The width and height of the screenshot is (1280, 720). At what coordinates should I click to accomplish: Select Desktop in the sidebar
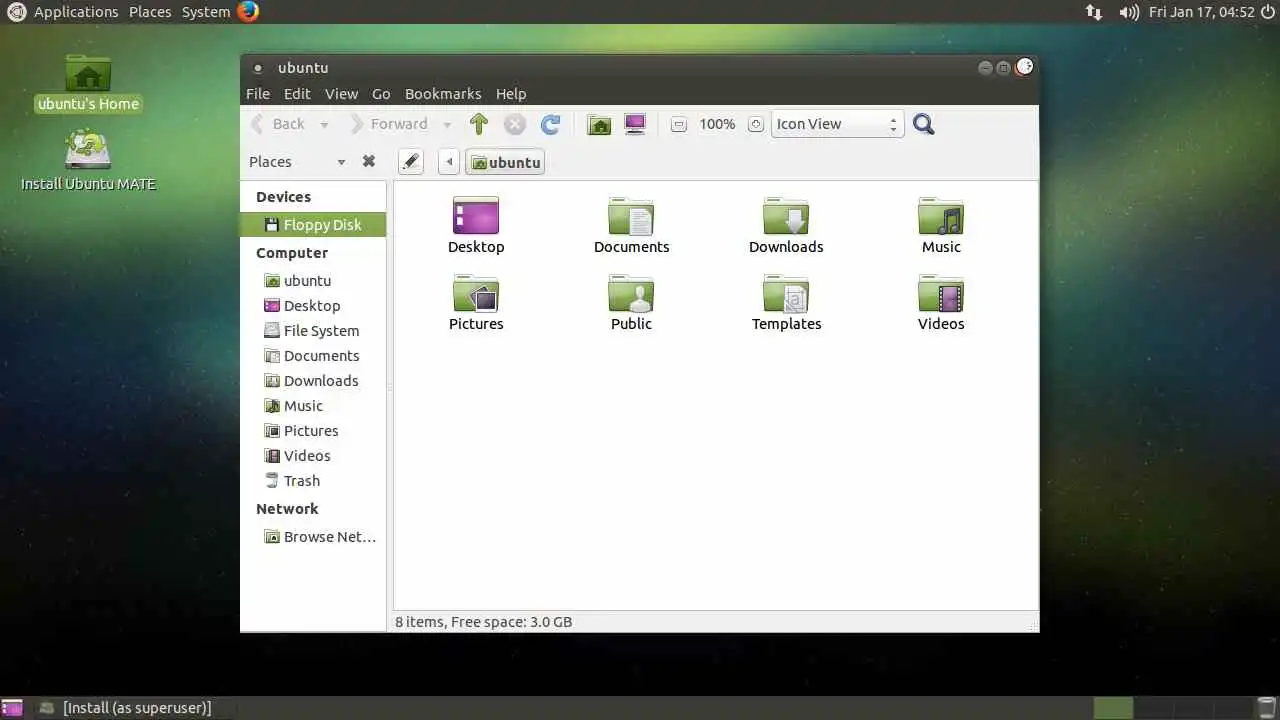tap(313, 306)
